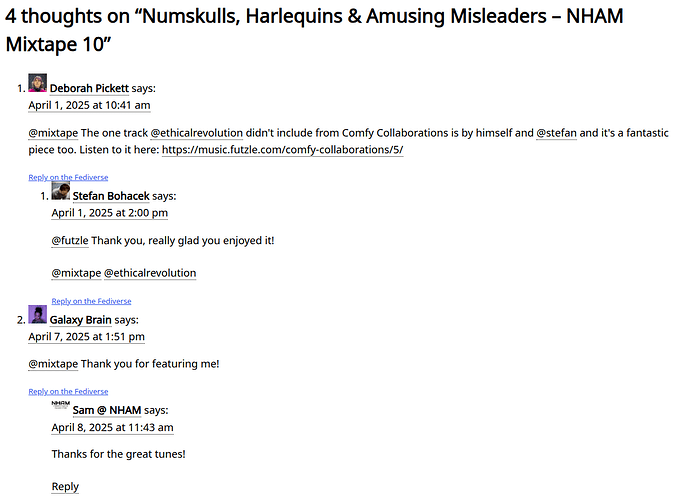Click Stefan Bohacek's avatar thumbnail
The width and height of the screenshot is (677, 500).
60,191
